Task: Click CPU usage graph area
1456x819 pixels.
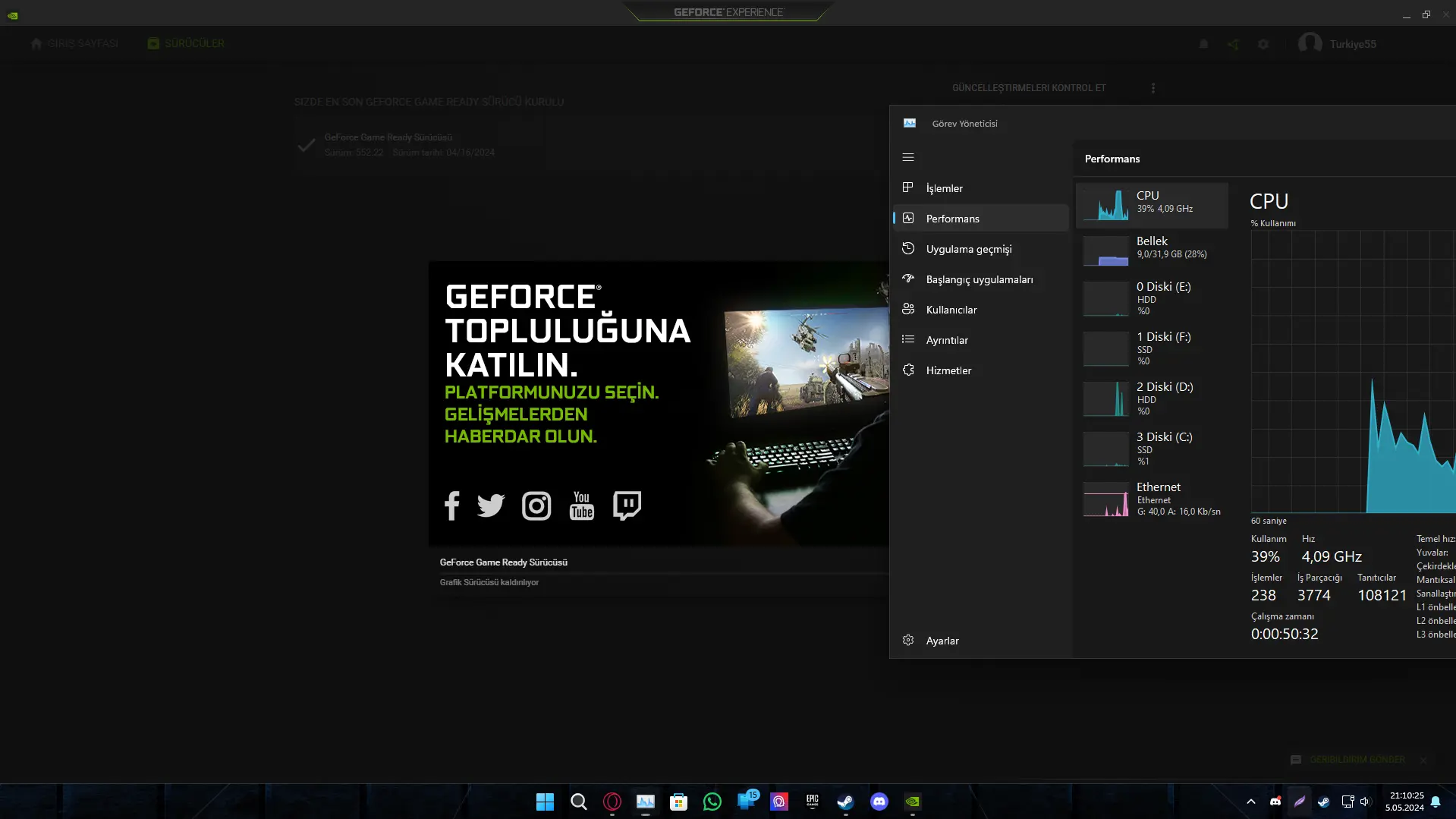Action: (x=1353, y=372)
